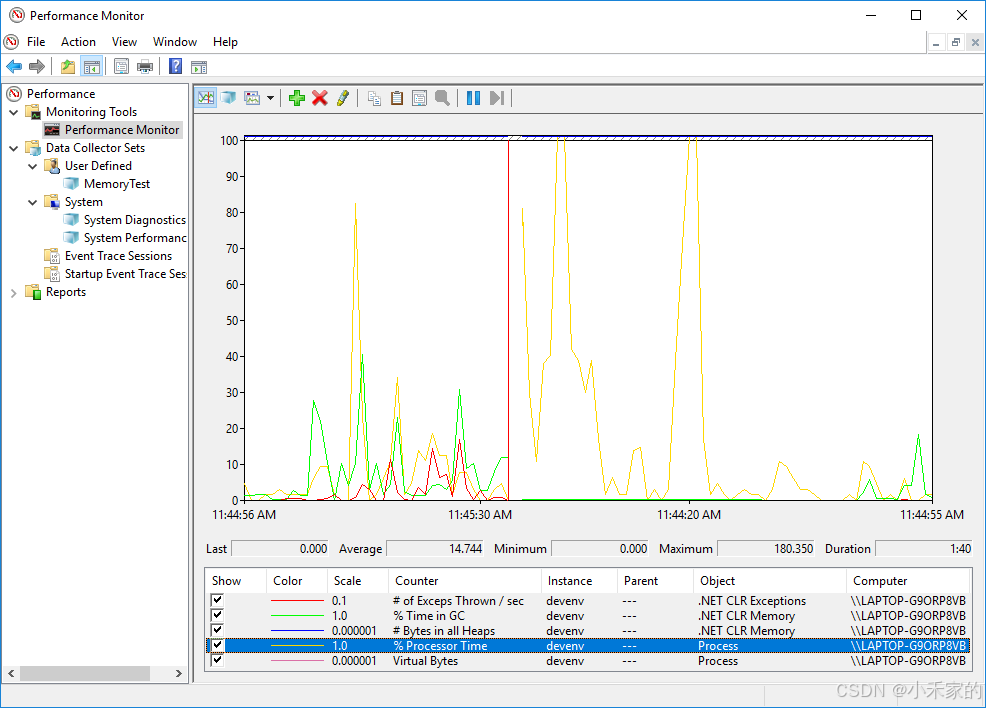
Task: Uncheck Show for % Processor Time counter
Action: pyautogui.click(x=217, y=645)
